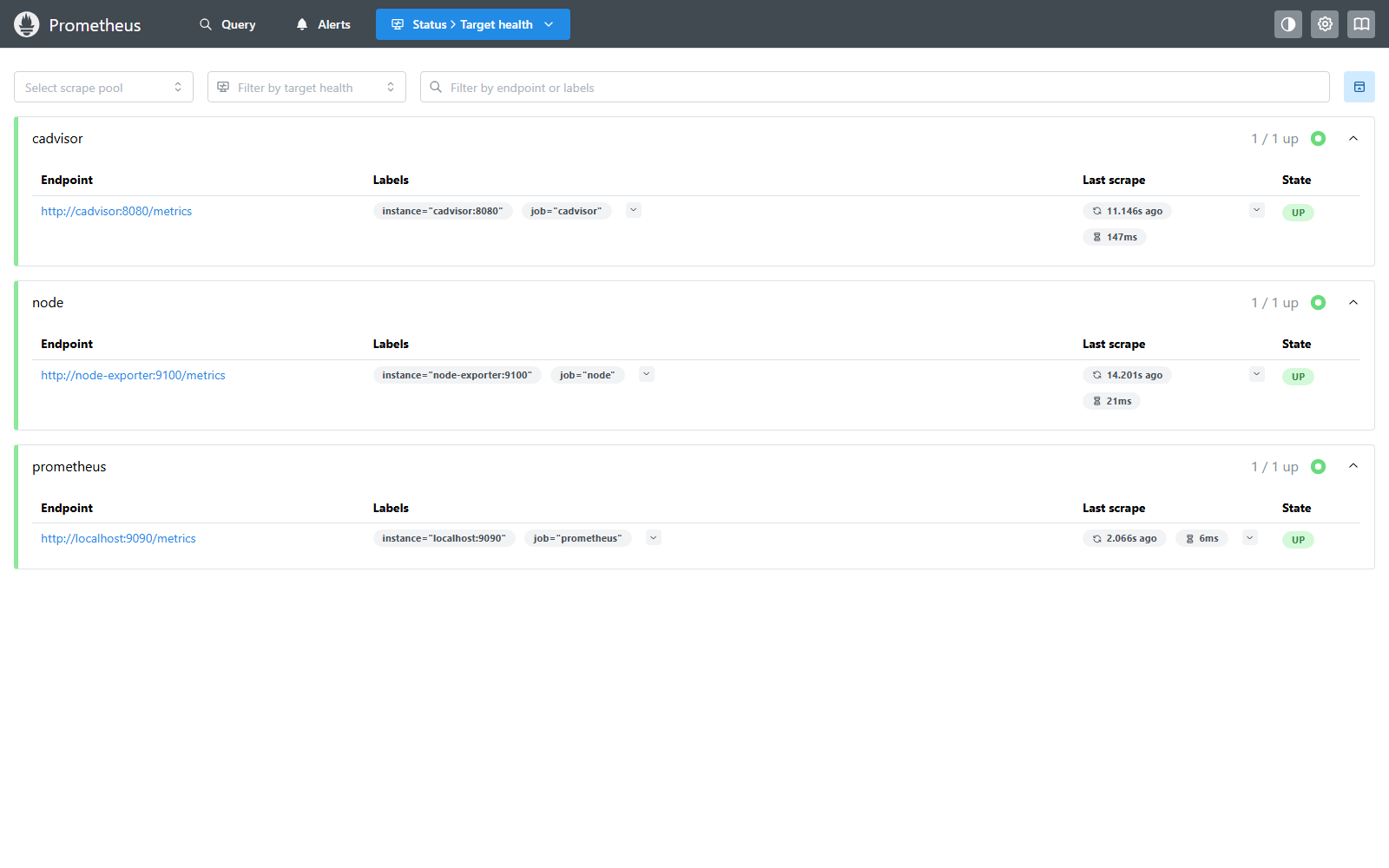Click the Prometheus flame logo
This screenshot has width=1389, height=868.
pyautogui.click(x=27, y=24)
